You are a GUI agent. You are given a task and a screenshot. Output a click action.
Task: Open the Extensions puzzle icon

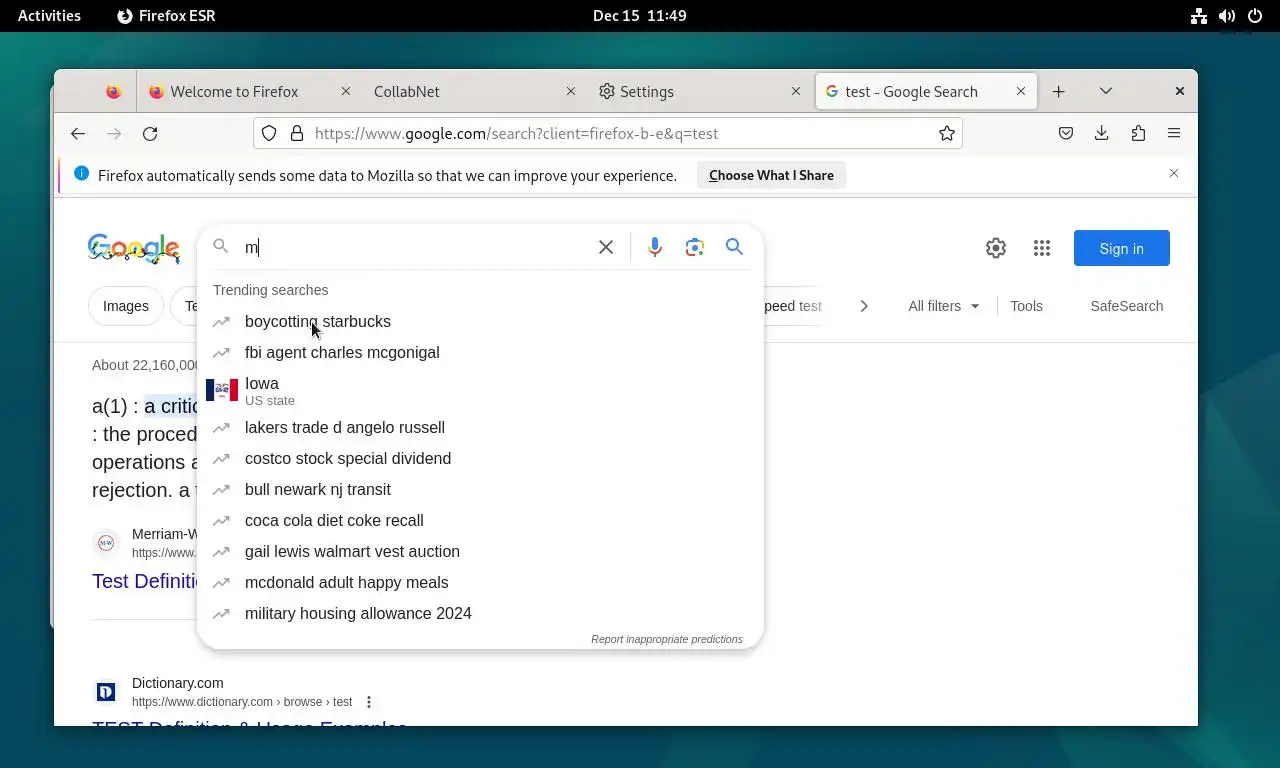[1138, 133]
